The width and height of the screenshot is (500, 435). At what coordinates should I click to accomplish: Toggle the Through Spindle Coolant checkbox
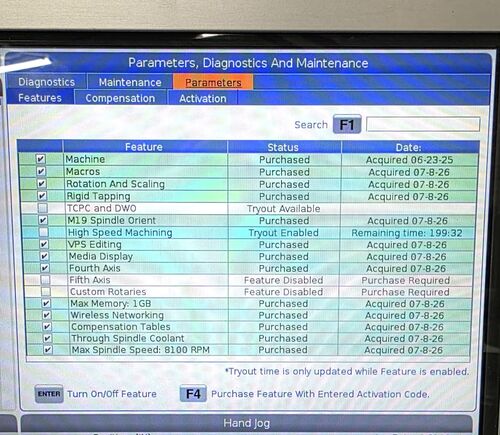pyautogui.click(x=47, y=338)
